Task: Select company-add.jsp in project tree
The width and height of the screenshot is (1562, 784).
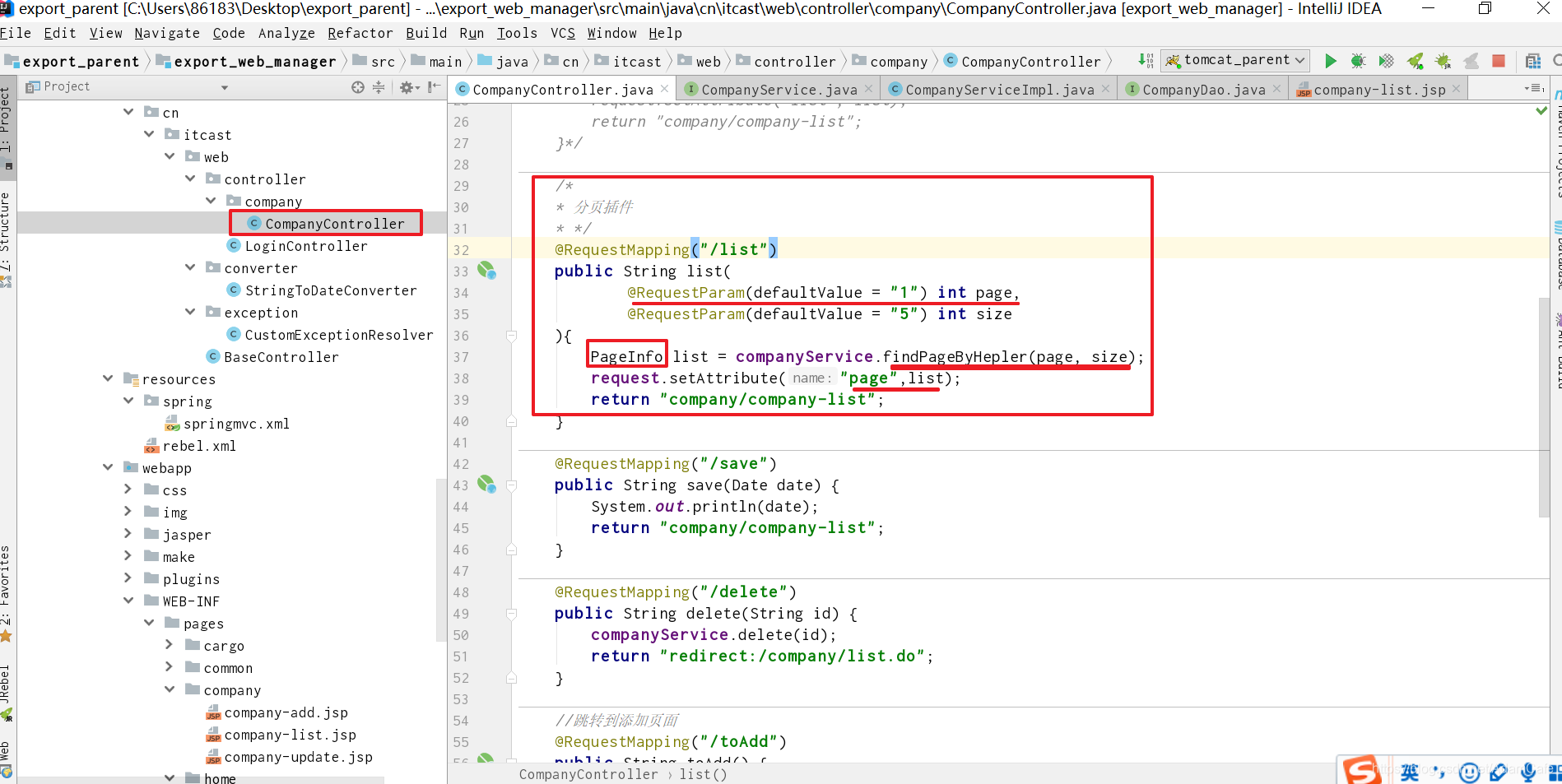Action: coord(277,712)
